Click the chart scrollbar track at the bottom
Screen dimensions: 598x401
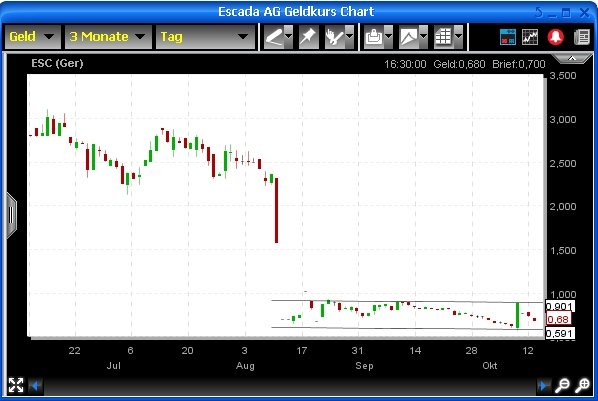(289, 386)
